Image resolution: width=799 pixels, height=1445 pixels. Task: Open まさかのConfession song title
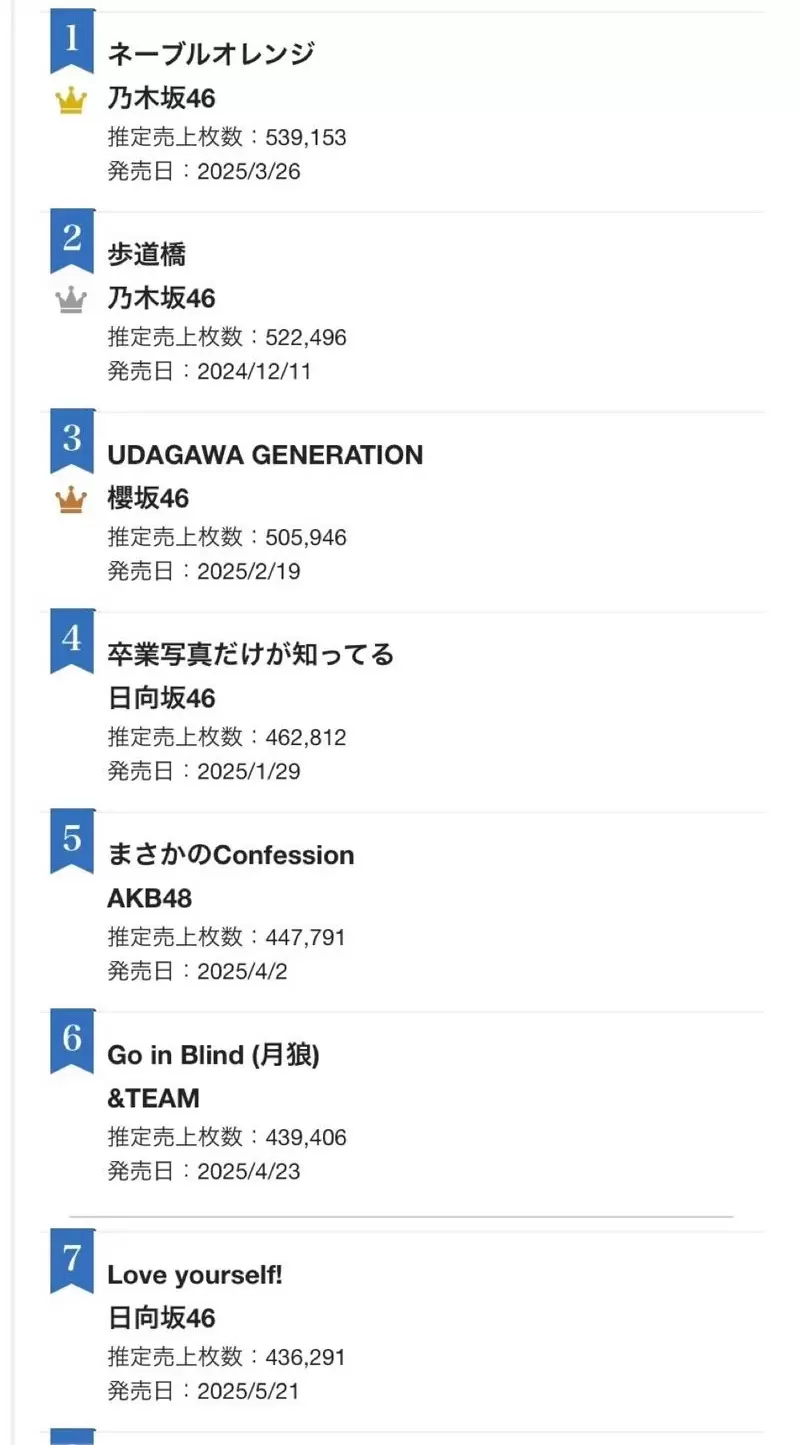tap(231, 855)
